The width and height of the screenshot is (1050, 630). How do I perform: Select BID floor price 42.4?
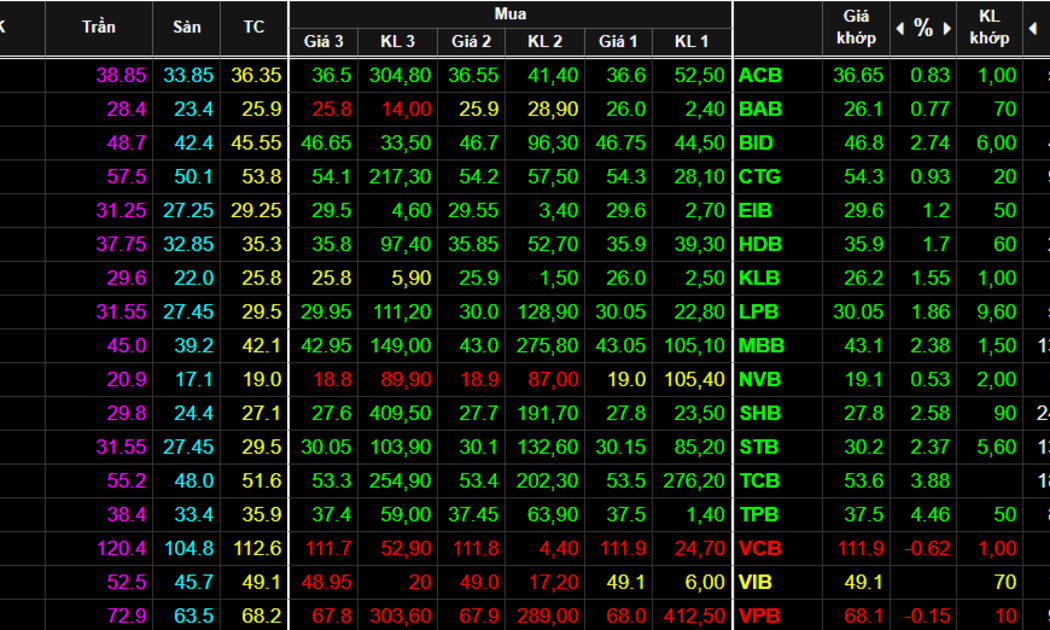click(x=194, y=143)
